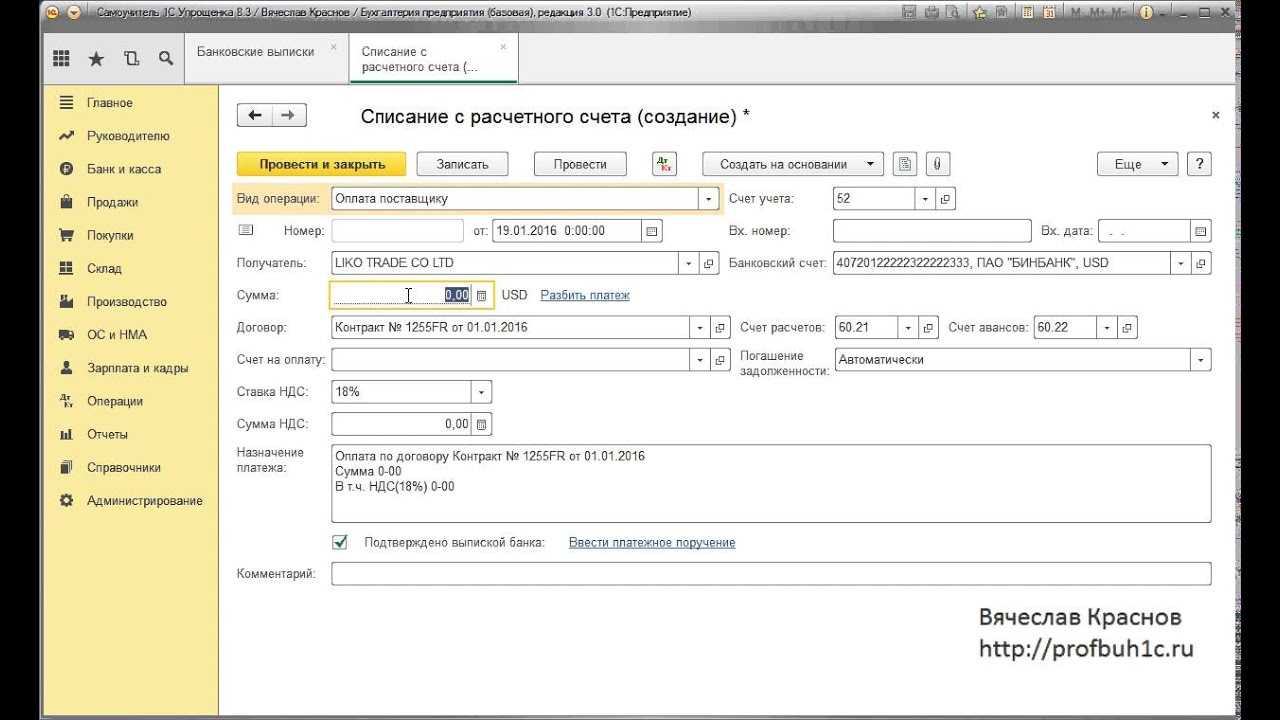Viewport: 1280px width, 720px height.
Task: Open Администрирование section
Action: pyautogui.click(x=144, y=500)
